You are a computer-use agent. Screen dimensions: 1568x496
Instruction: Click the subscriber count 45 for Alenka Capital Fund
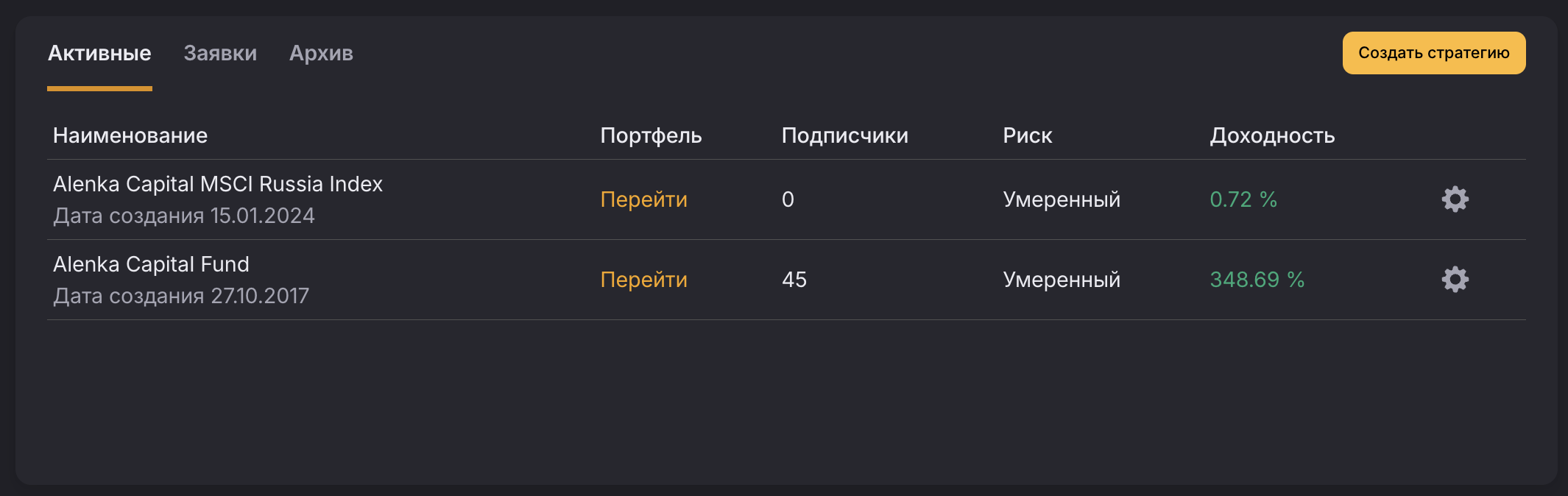click(x=794, y=280)
